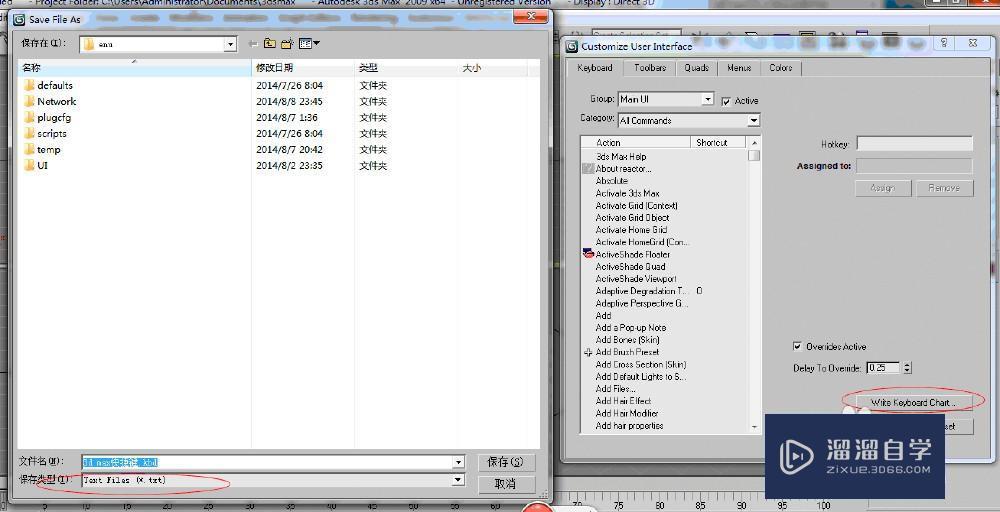Select 'Add Default Lights to S...' action
Image resolution: width=1000 pixels, height=512 pixels.
tap(641, 377)
